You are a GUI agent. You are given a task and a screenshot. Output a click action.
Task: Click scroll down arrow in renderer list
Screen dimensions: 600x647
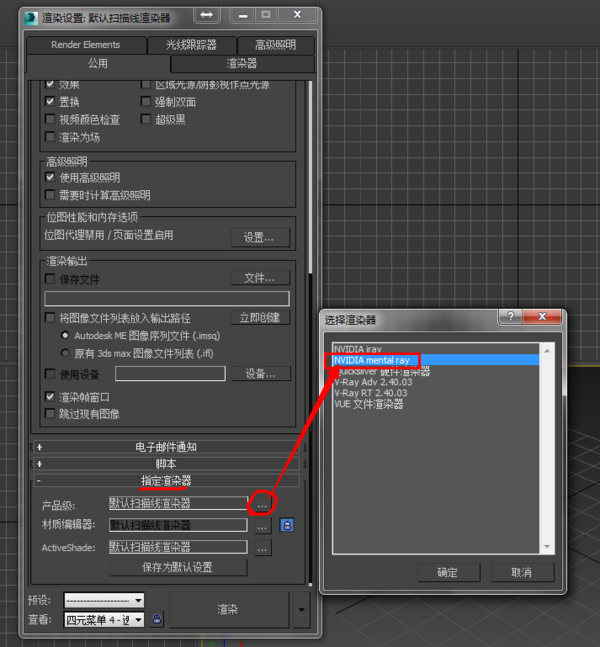pos(547,547)
